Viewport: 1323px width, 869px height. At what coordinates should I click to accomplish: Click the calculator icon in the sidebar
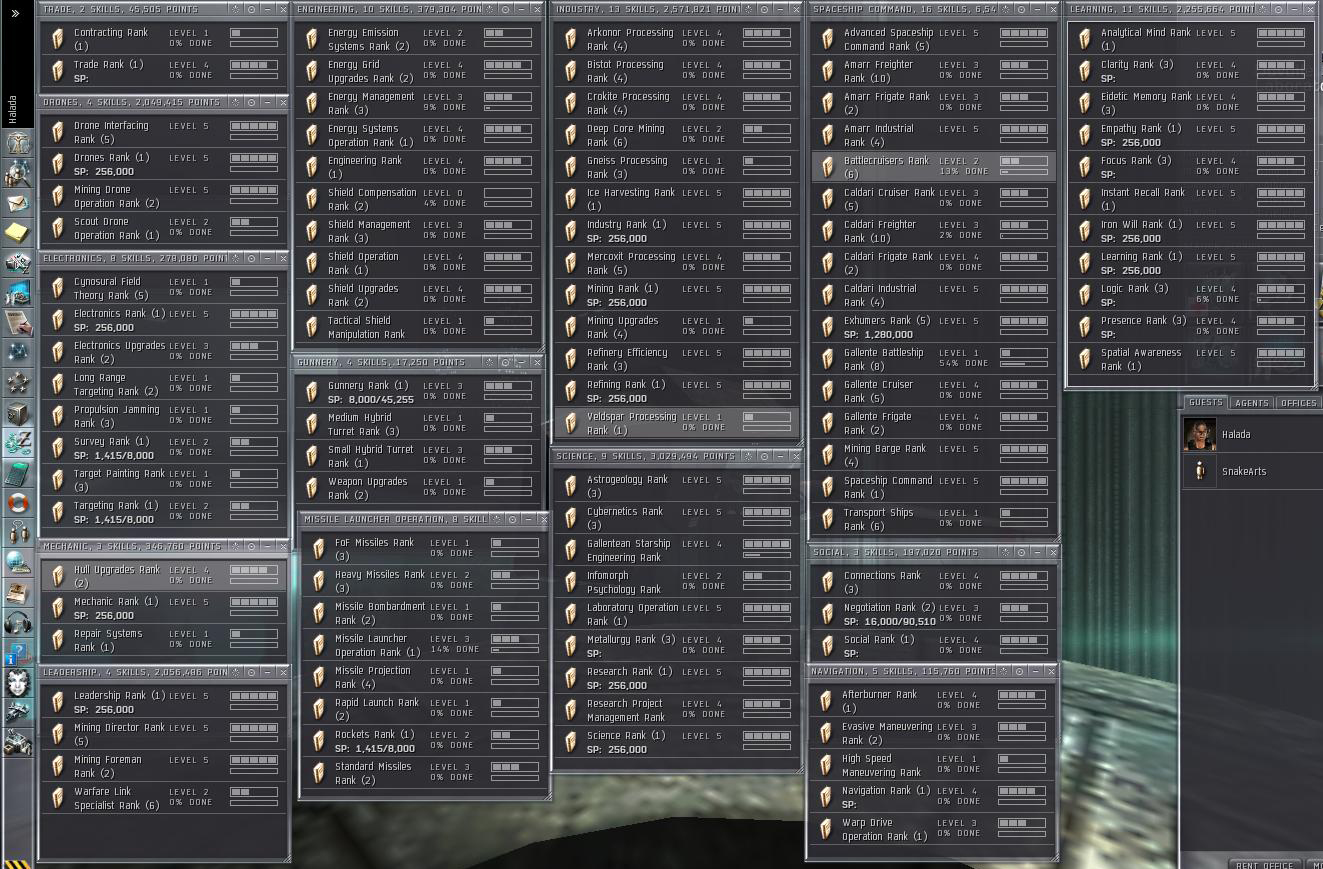(x=18, y=473)
